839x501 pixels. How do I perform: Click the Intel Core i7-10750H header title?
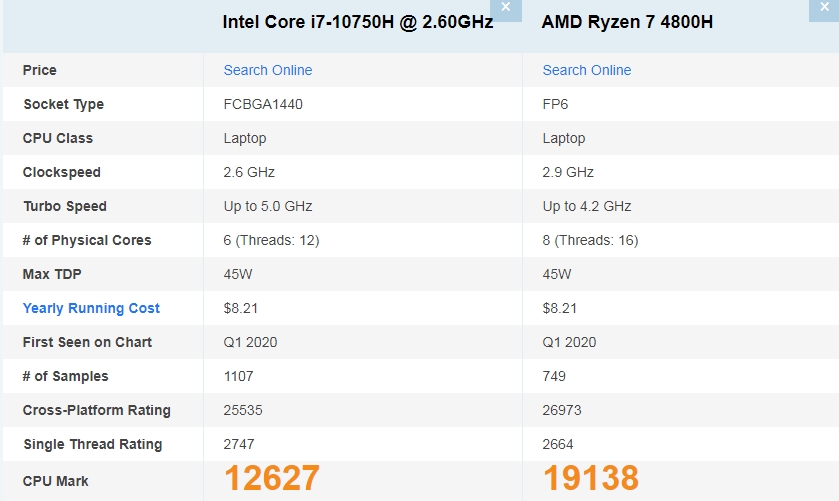tap(357, 22)
